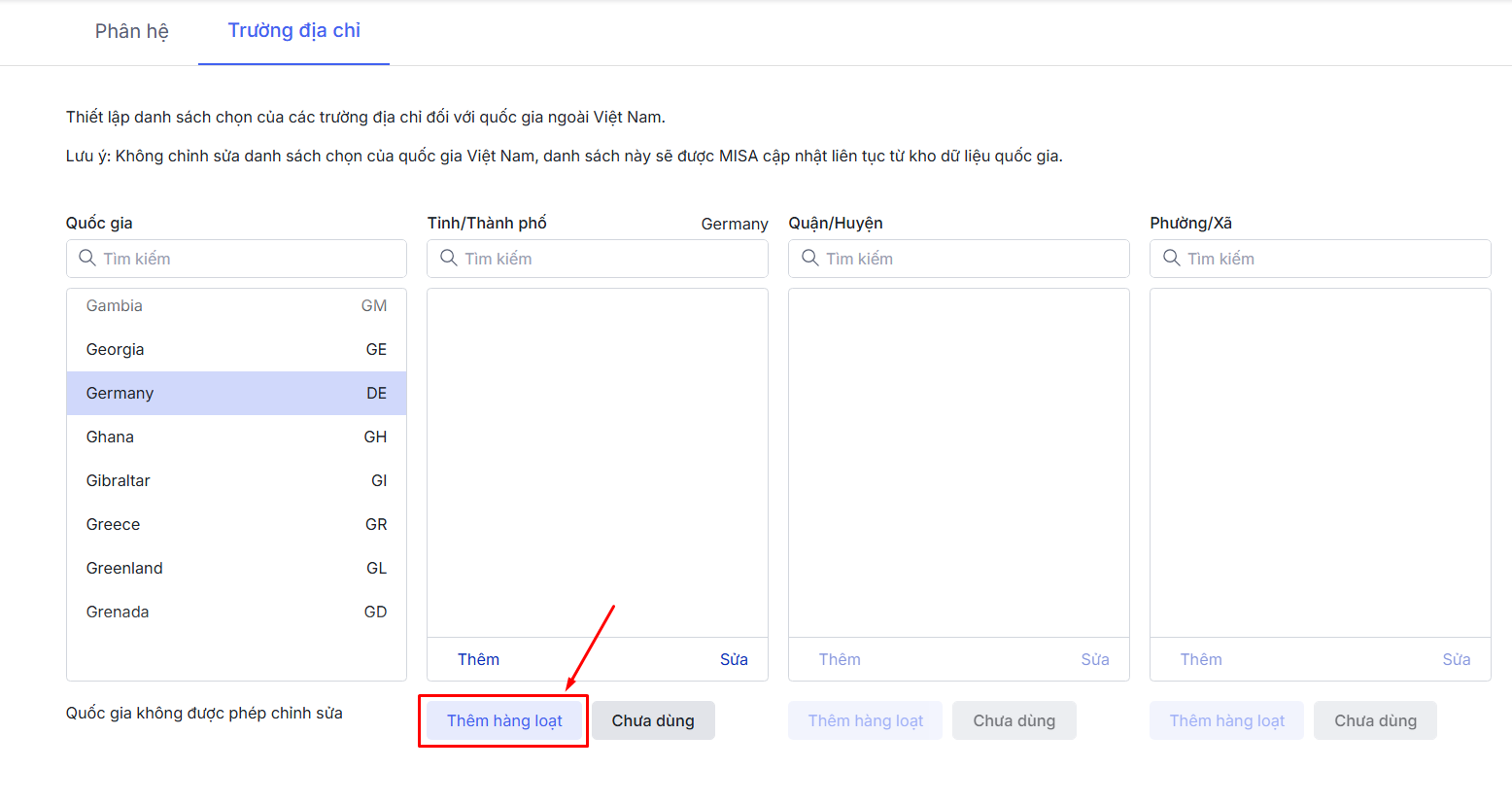Click the magnifier icon in Tỉnh/Thành phố search
The width and height of the screenshot is (1512, 805).
tap(449, 259)
